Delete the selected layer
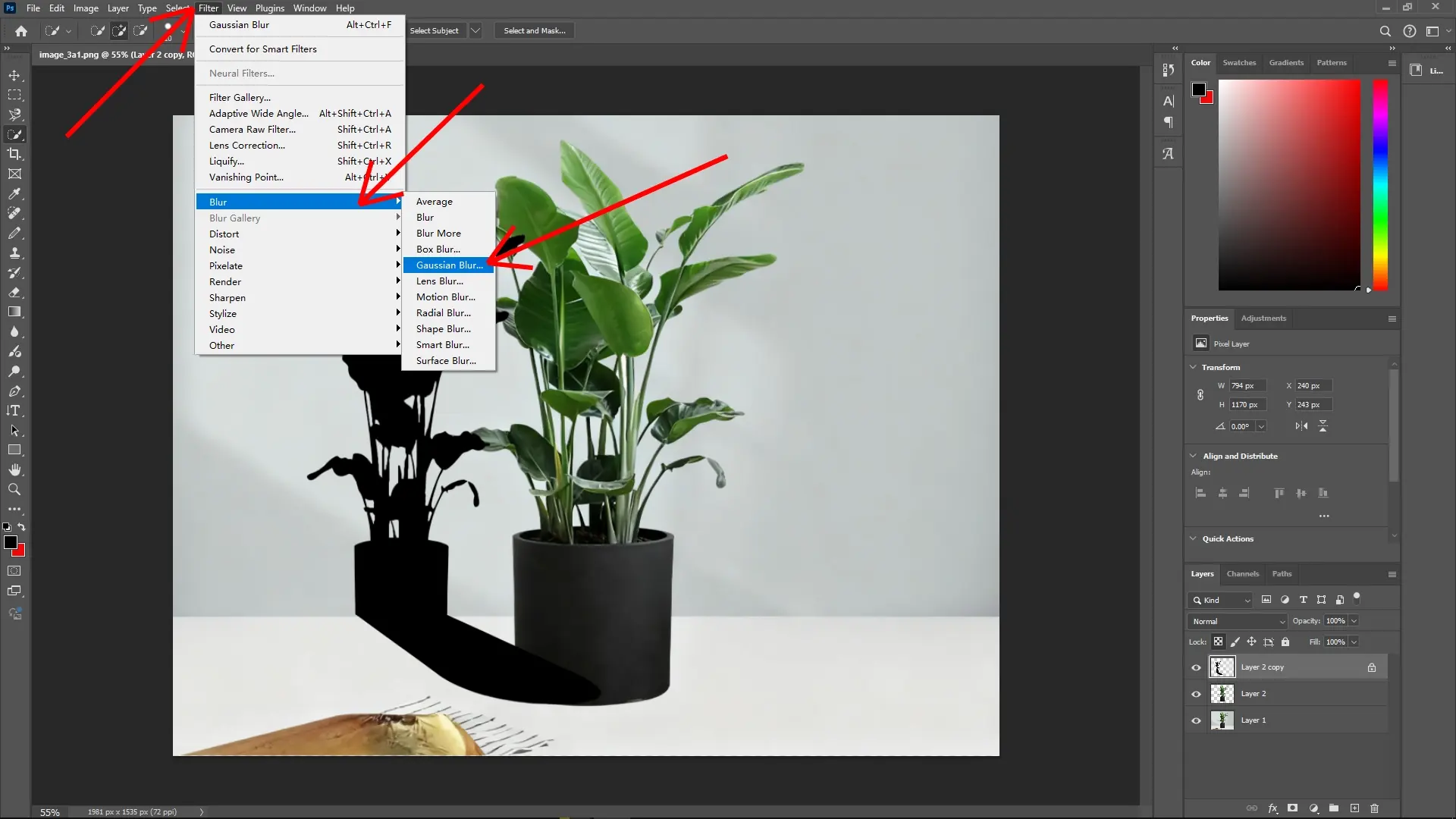Image resolution: width=1456 pixels, height=819 pixels. click(1374, 808)
